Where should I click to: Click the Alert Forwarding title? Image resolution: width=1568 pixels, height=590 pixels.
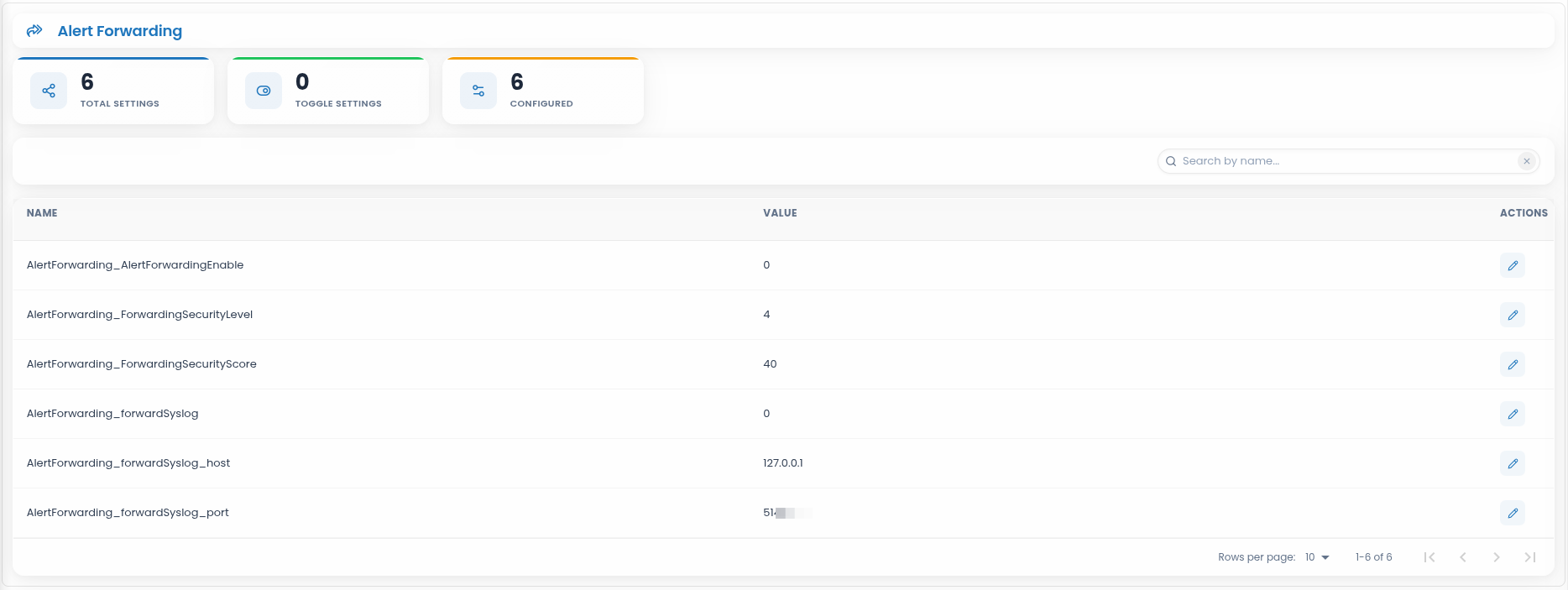point(120,31)
